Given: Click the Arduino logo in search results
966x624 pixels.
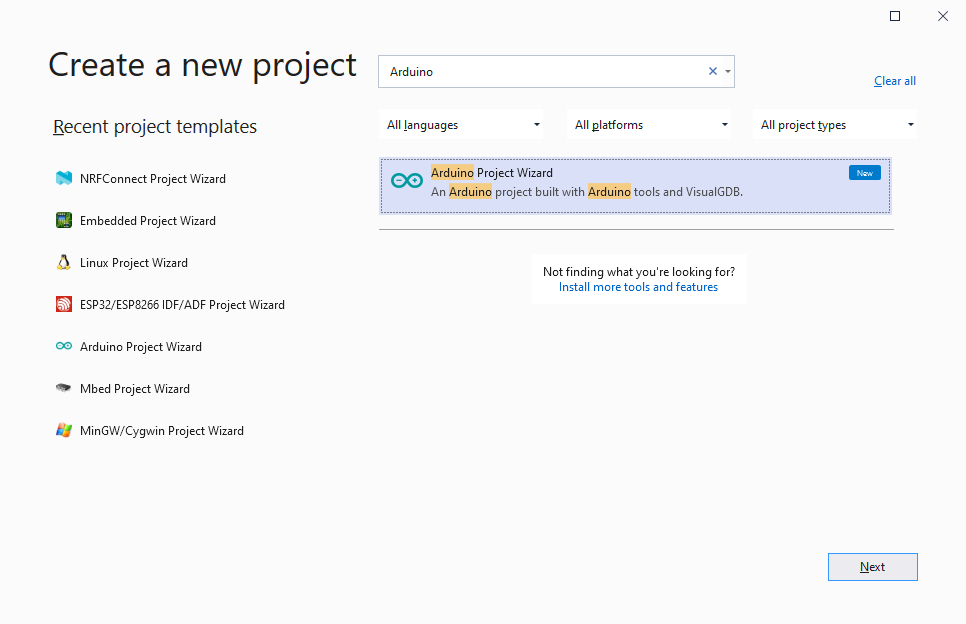Looking at the screenshot, I should pos(406,181).
